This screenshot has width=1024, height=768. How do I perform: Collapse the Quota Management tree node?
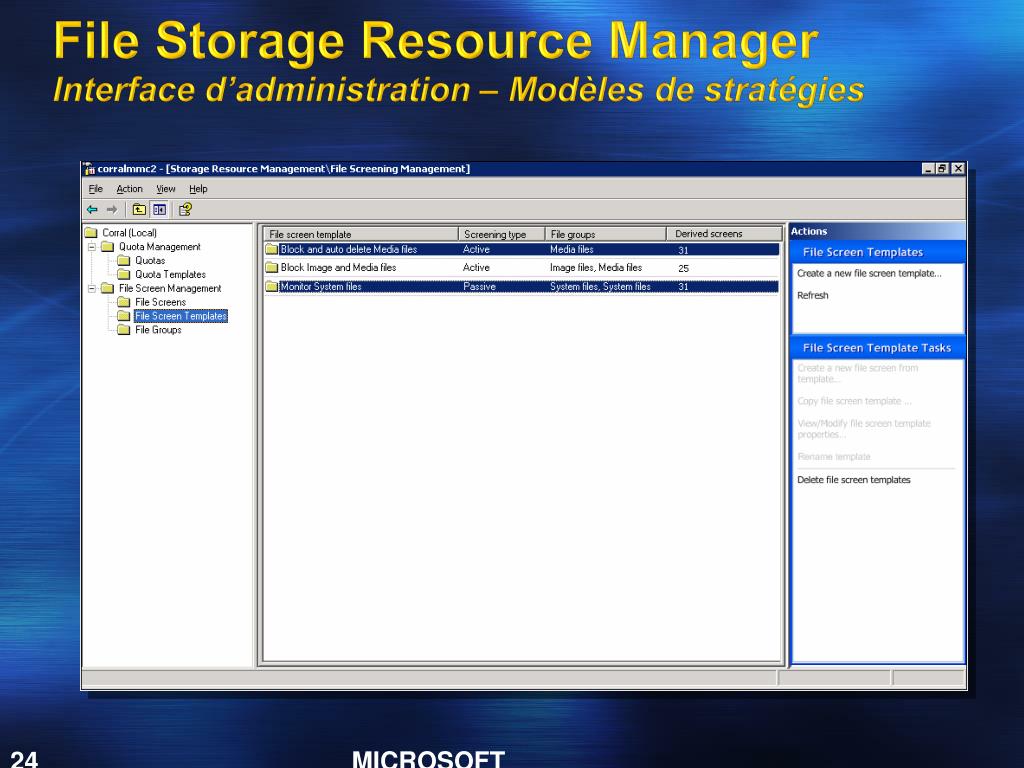(x=92, y=247)
